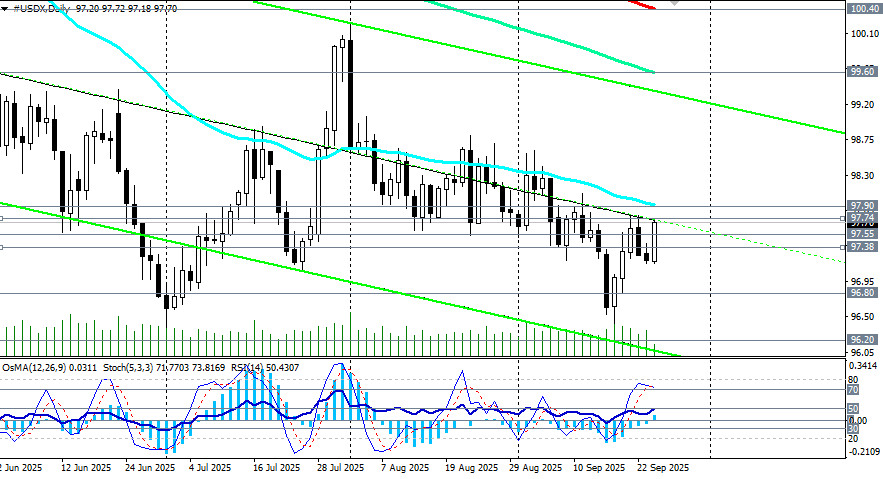Select the 99.60 price level label

click(862, 72)
